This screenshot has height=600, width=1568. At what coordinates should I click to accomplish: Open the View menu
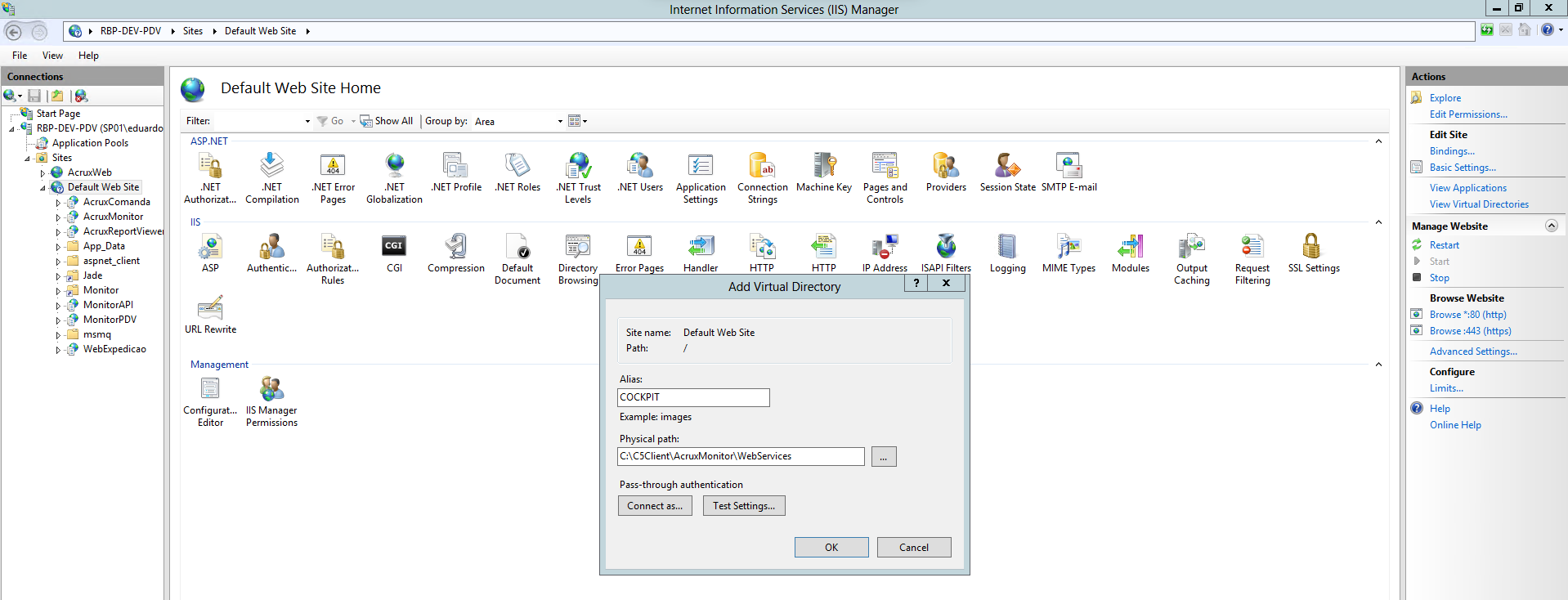[52, 56]
